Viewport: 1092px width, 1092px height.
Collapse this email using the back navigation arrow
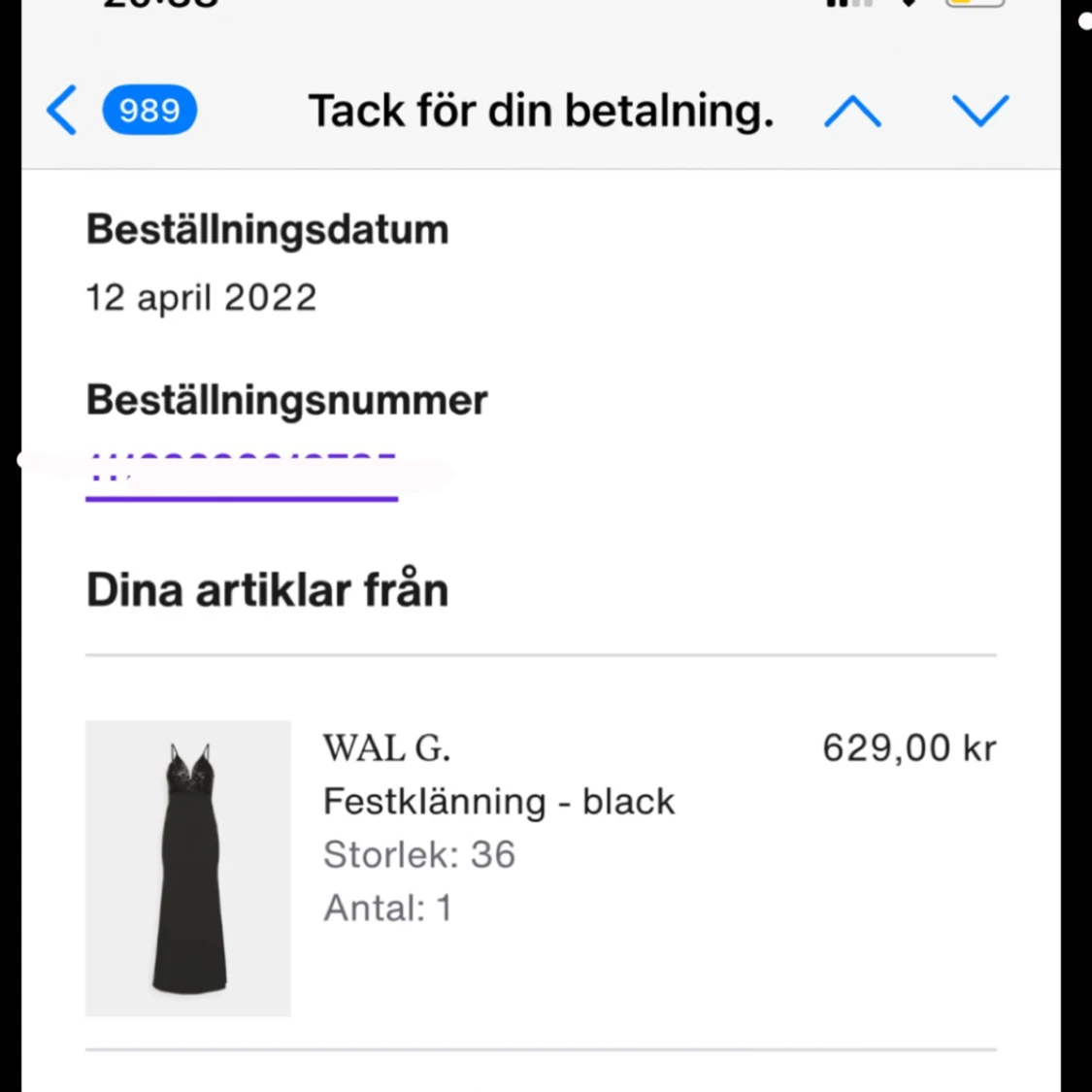[x=60, y=111]
